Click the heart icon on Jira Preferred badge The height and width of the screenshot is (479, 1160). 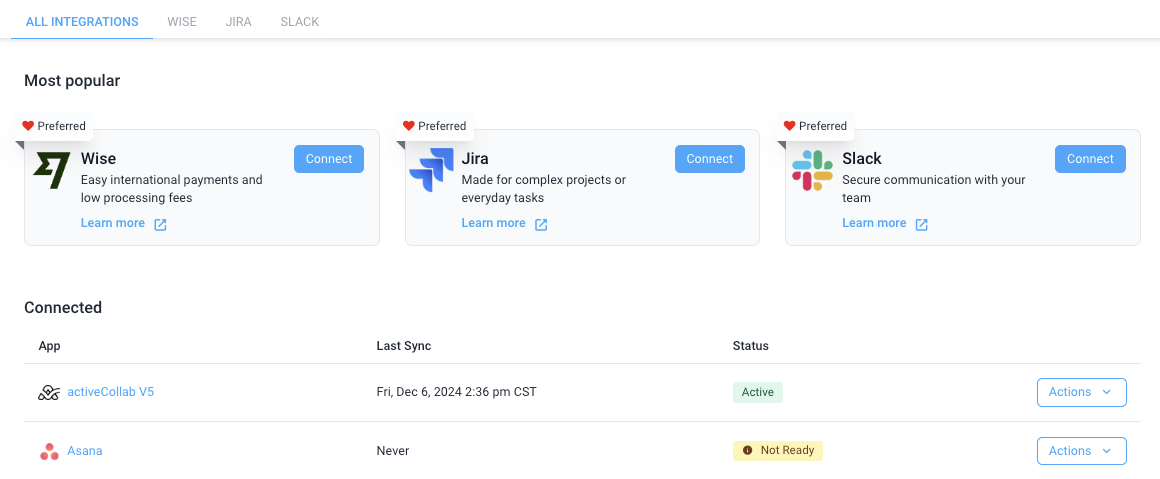pyautogui.click(x=408, y=126)
